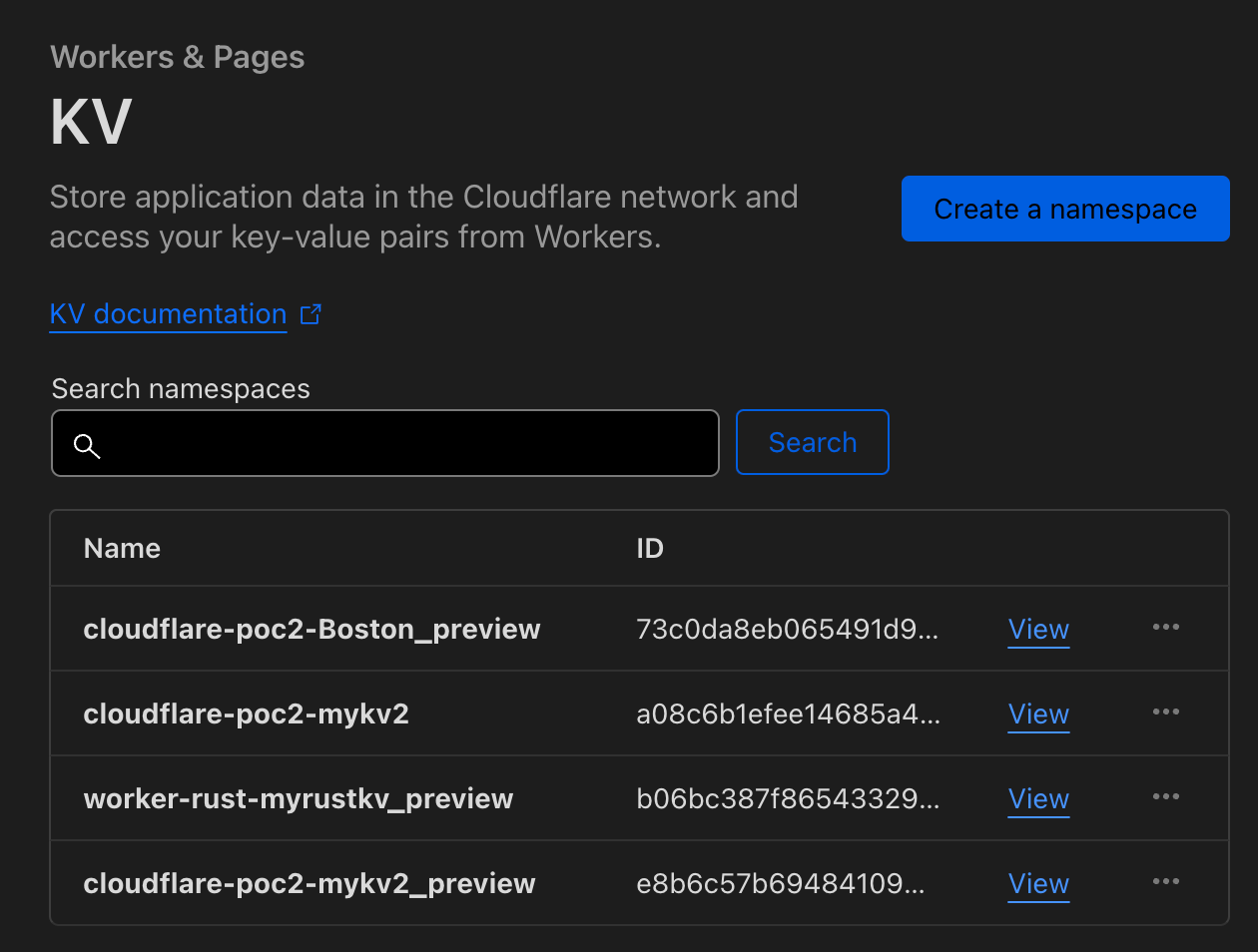1258x952 pixels.
Task: Select the name cloudflare-poc2-mykv2
Action: point(247,714)
